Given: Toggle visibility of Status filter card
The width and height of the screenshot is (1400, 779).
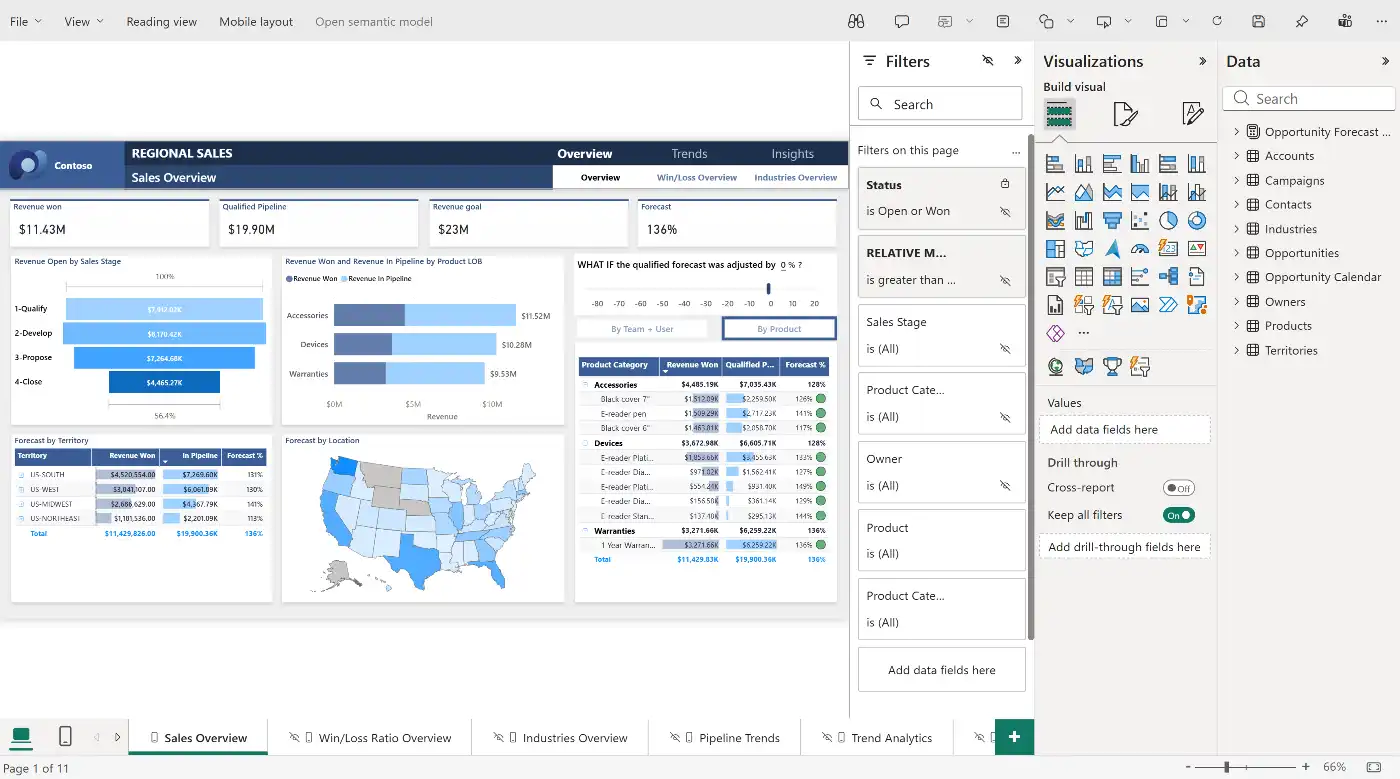Looking at the screenshot, I should [x=1005, y=212].
